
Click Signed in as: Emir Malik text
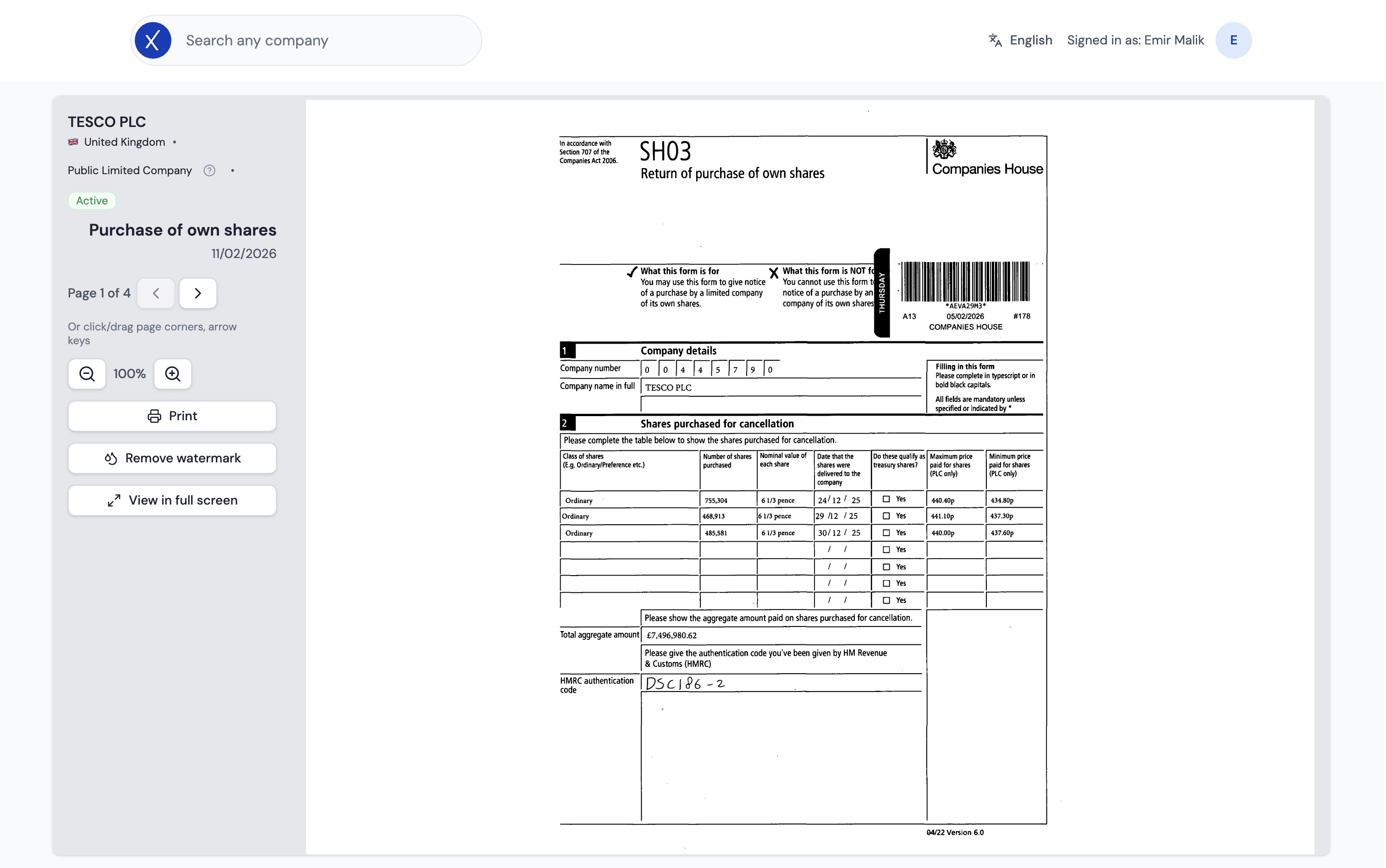1135,40
